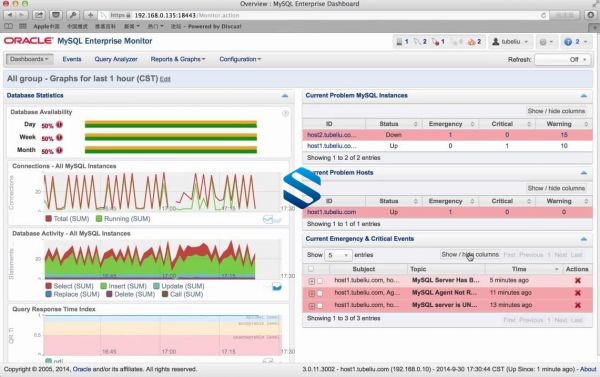600x377 pixels.
Task: Go to the Events tab
Action: [x=72, y=59]
